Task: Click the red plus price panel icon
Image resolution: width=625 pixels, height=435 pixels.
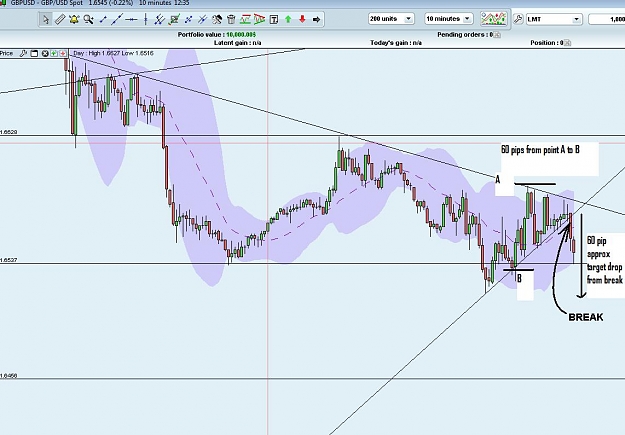Action: coord(63,53)
